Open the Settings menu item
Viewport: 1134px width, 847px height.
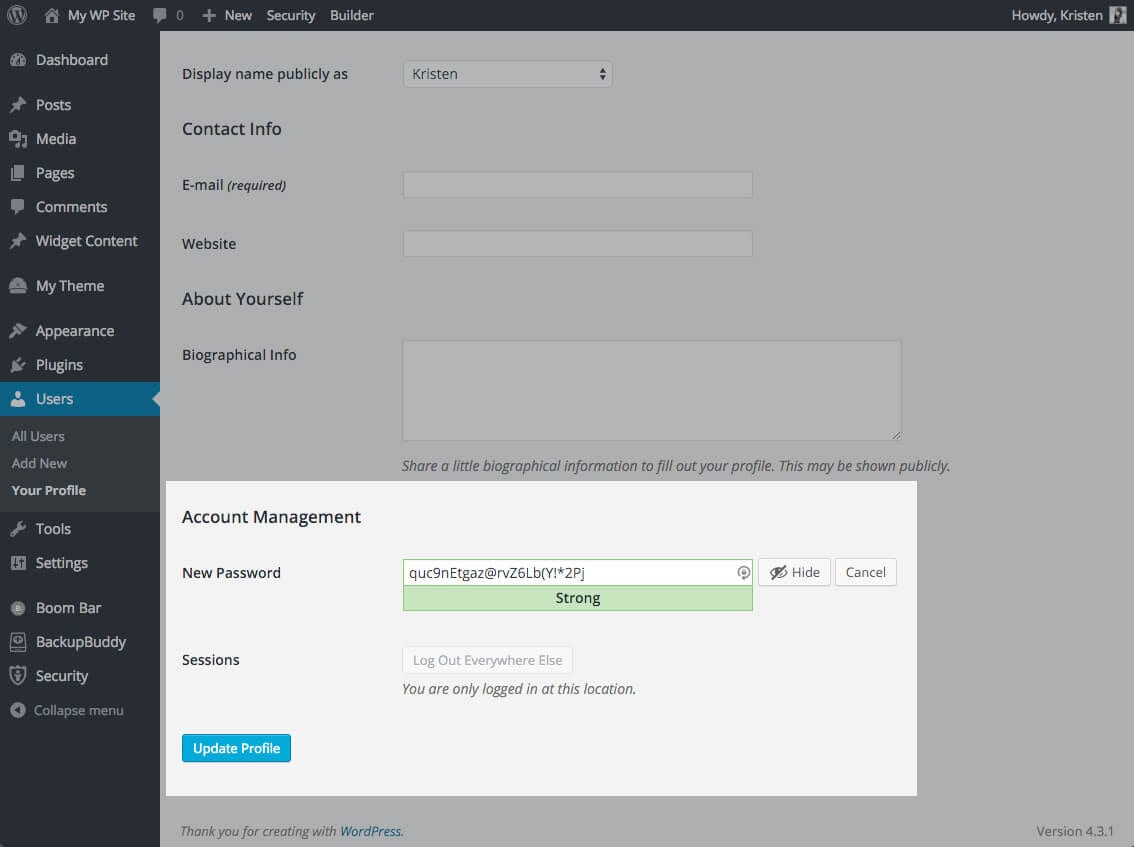tap(80, 563)
